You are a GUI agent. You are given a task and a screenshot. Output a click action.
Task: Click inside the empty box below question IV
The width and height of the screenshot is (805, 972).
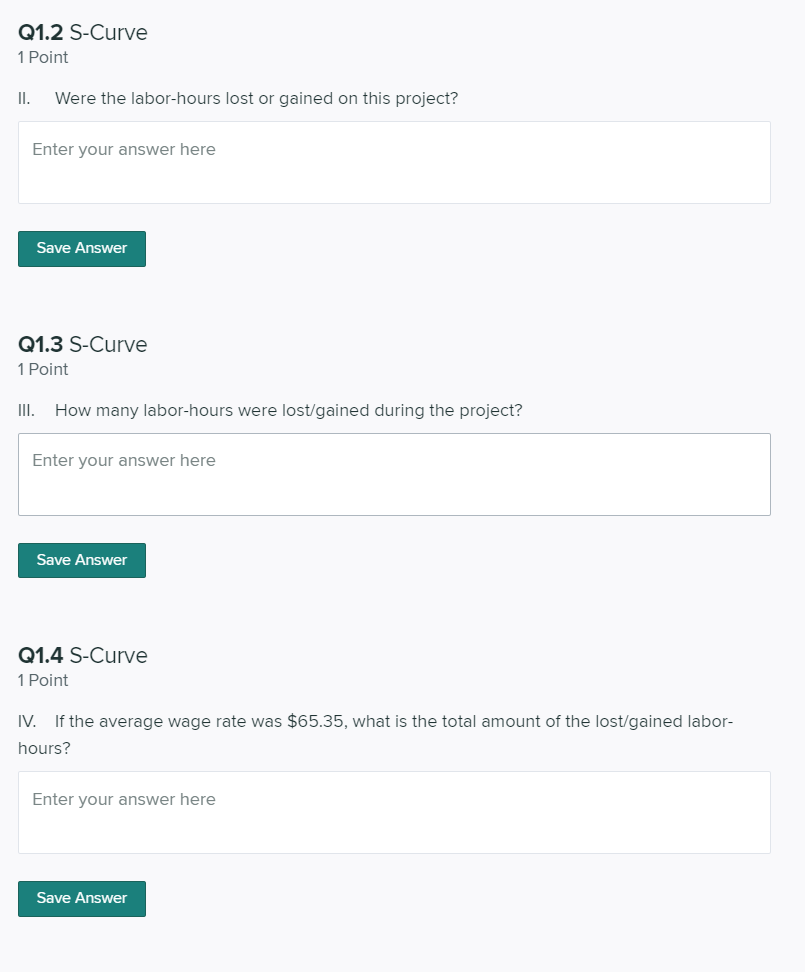[x=394, y=811]
